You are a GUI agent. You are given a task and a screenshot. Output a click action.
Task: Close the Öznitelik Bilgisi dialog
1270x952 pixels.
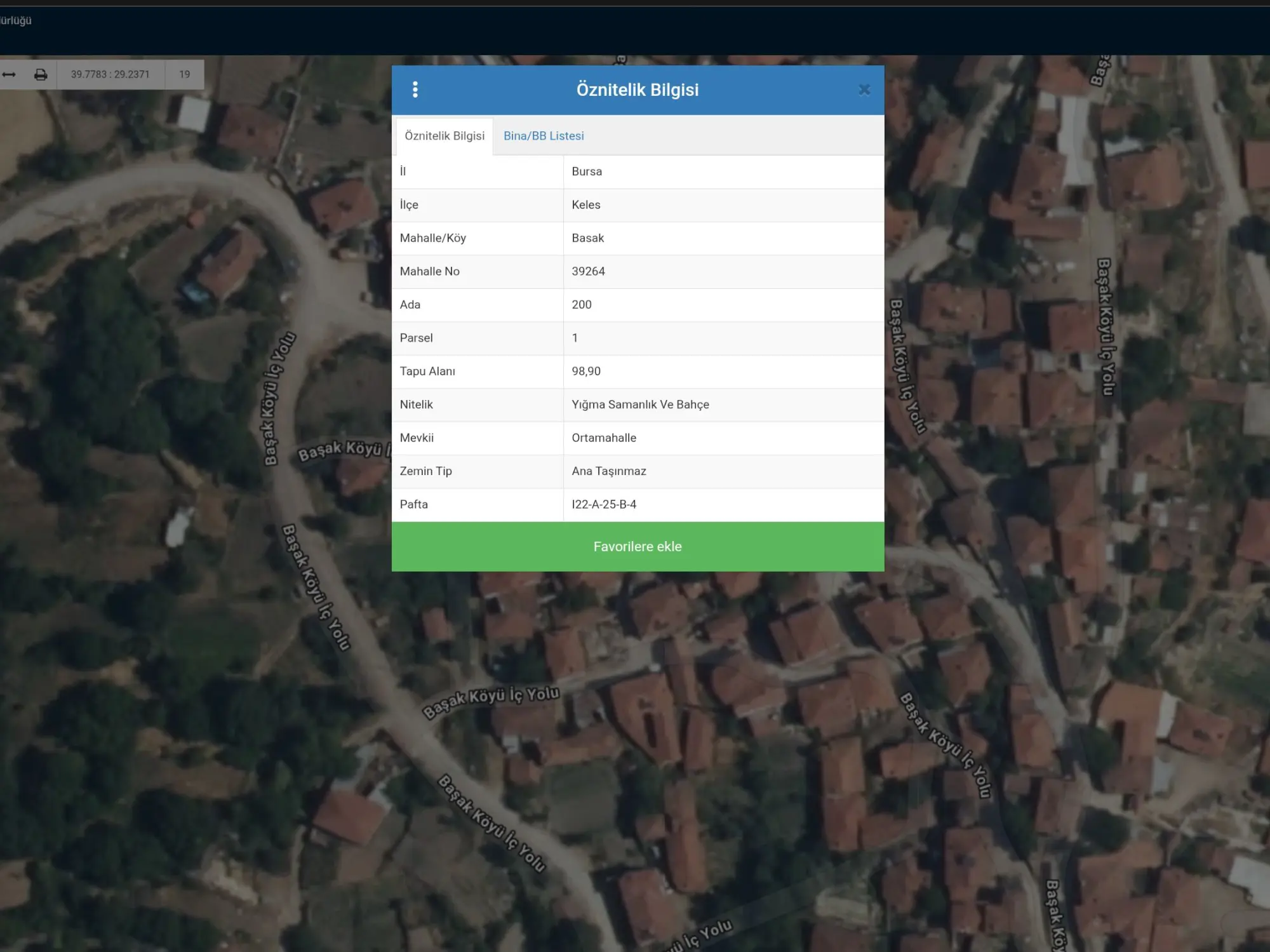[864, 90]
